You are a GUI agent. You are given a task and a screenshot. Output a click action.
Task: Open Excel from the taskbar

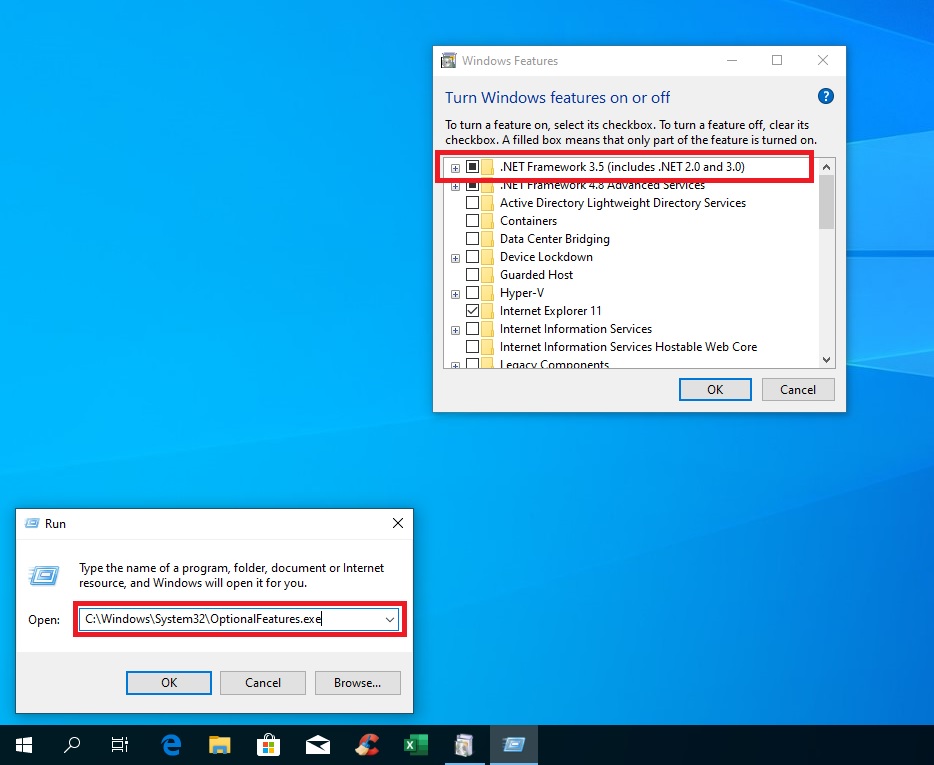click(416, 745)
